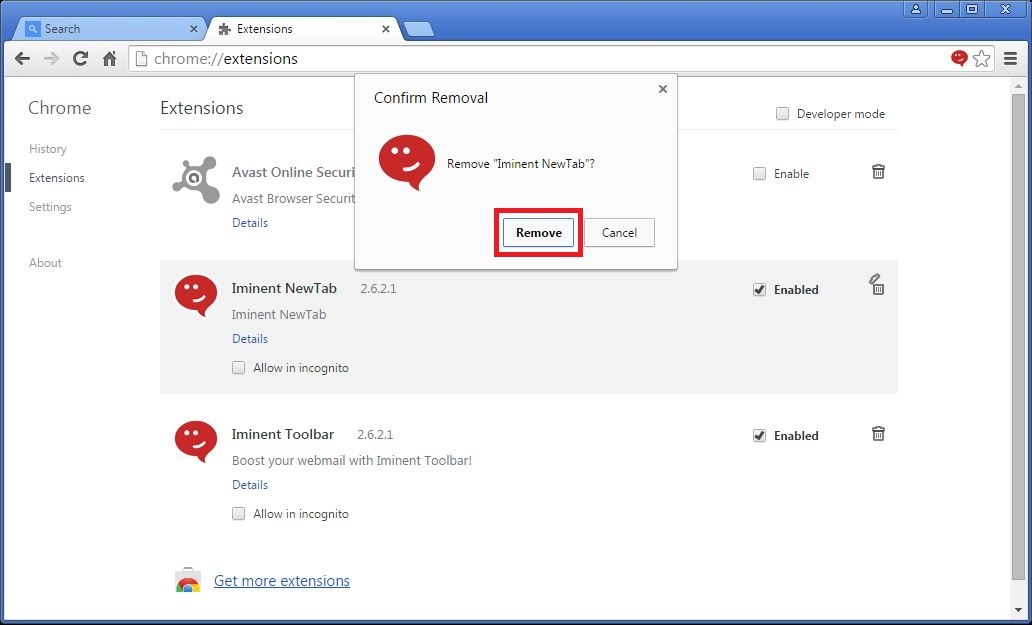Open Details link for Iminent Toolbar
The width and height of the screenshot is (1032, 625).
point(250,484)
